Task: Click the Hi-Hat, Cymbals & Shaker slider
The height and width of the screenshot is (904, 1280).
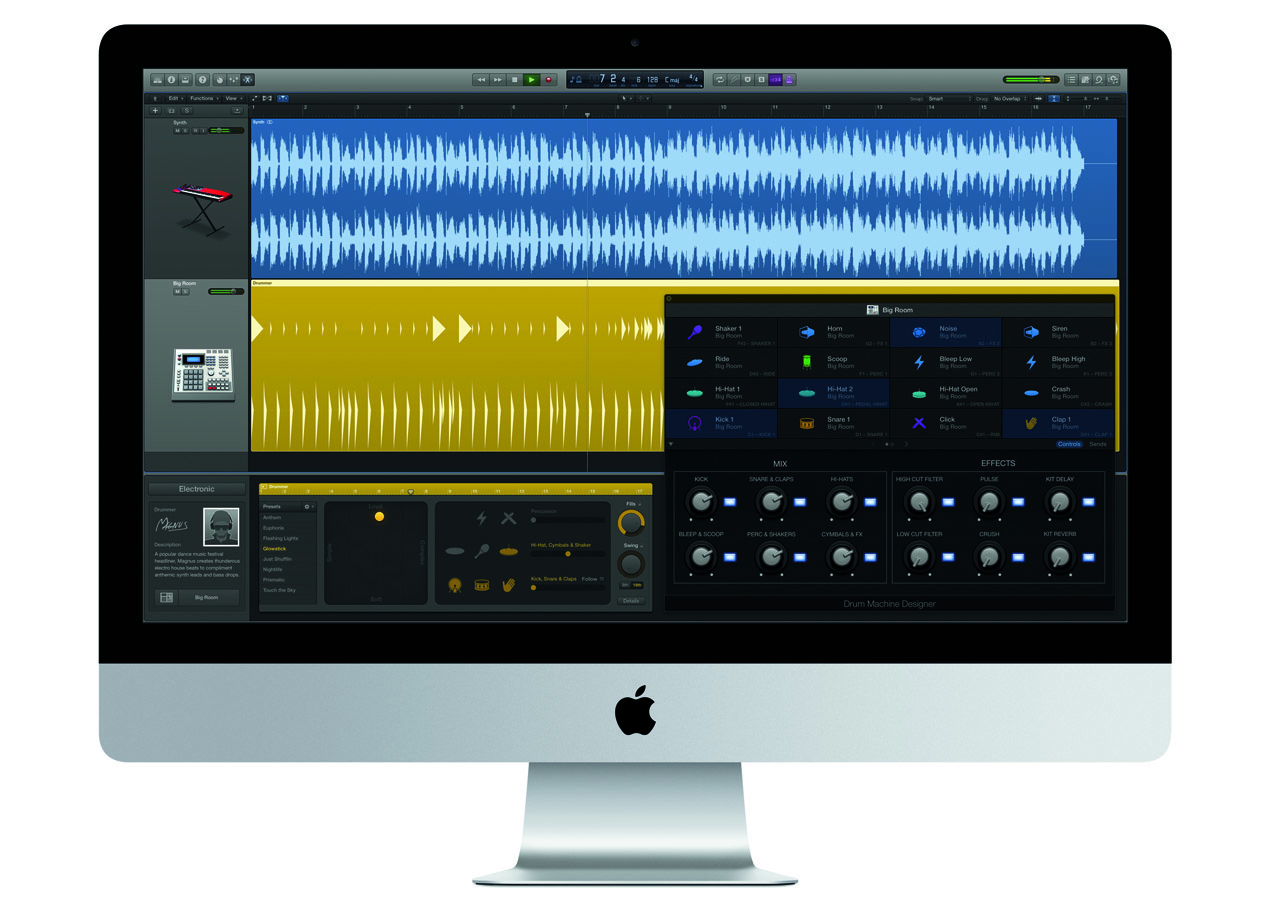Action: point(568,553)
